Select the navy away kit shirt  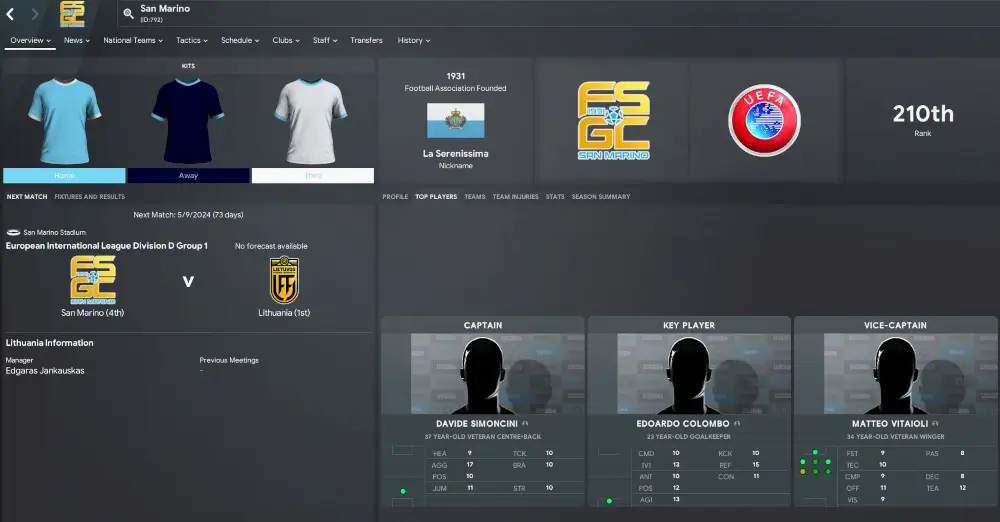(188, 120)
